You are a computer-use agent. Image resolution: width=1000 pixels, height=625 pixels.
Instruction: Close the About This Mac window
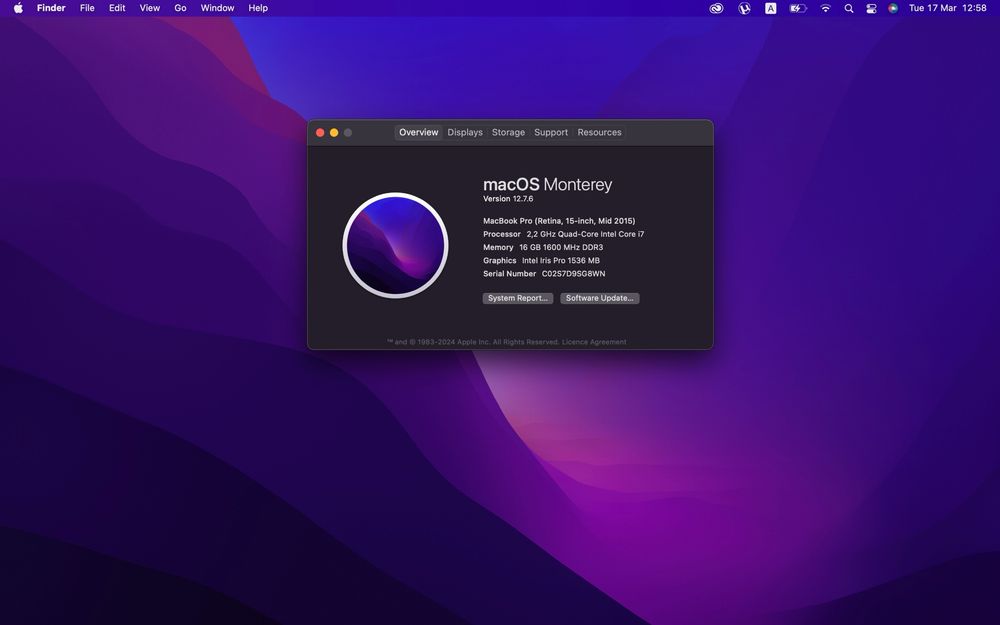[x=320, y=133]
